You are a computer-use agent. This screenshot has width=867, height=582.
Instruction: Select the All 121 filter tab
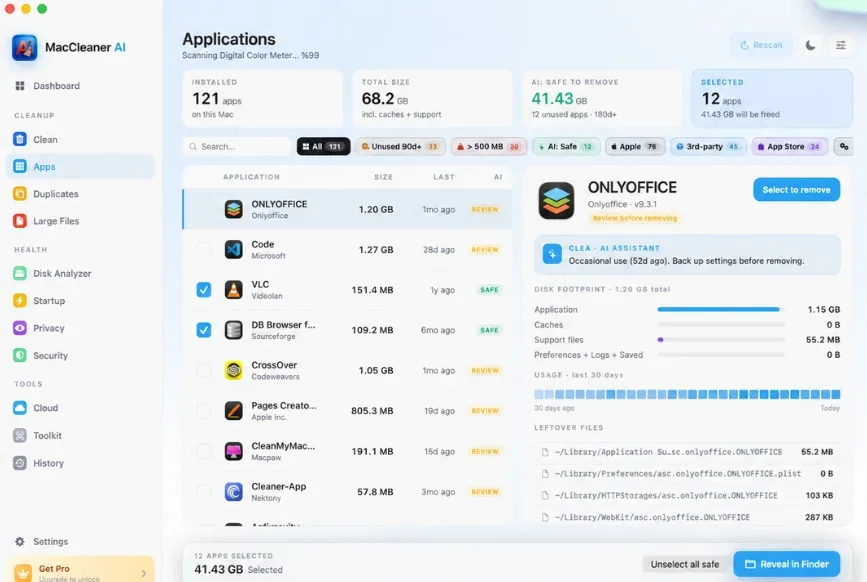coord(323,146)
